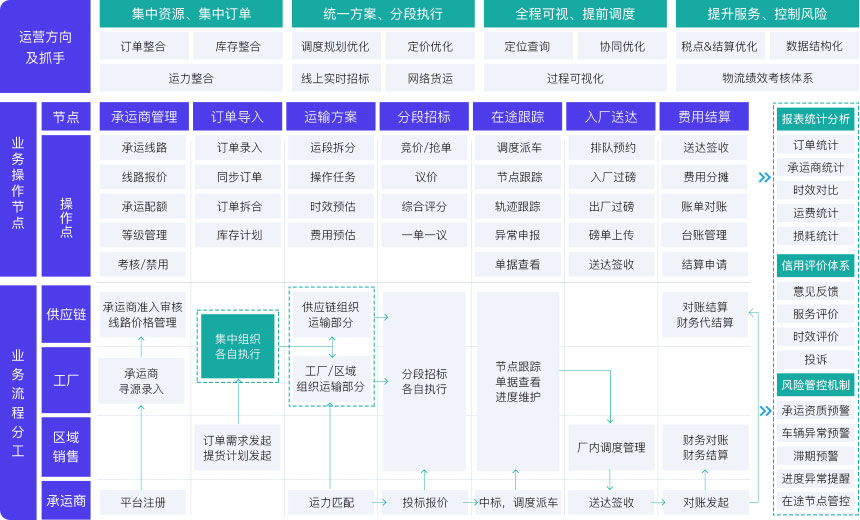Select the green 集中组织各自执行 box
860x520 pixels.
tap(238, 346)
